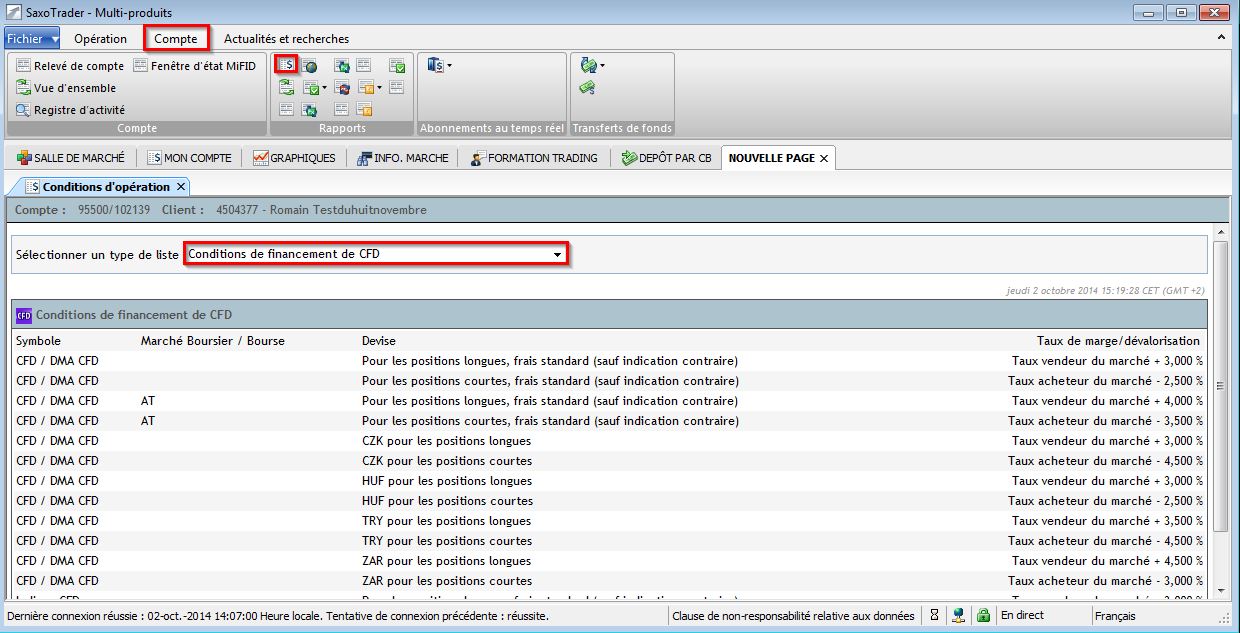Switch to the MON COMPTE tab
This screenshot has height=633, width=1240.
190,158
